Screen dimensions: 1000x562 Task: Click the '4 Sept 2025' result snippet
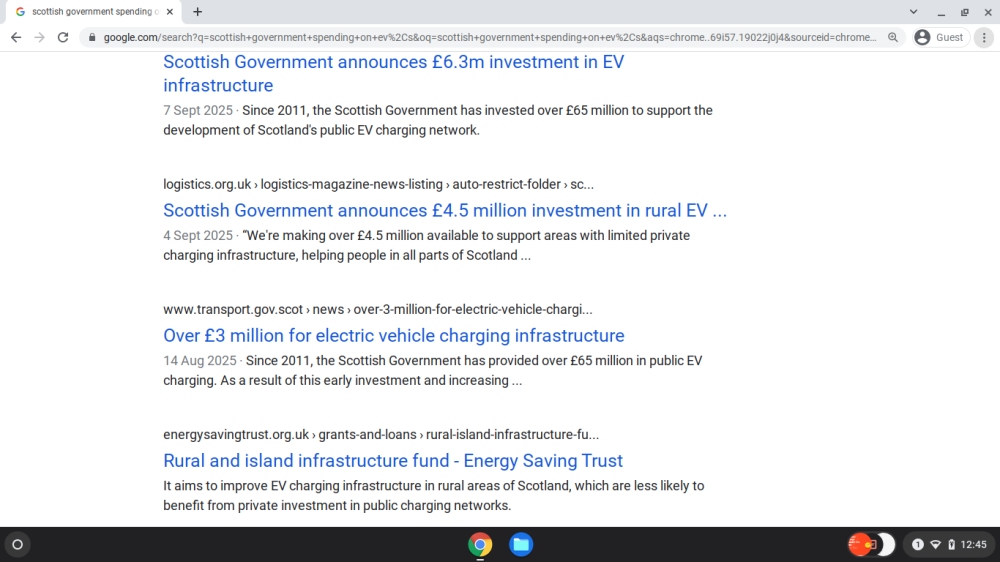tap(427, 245)
